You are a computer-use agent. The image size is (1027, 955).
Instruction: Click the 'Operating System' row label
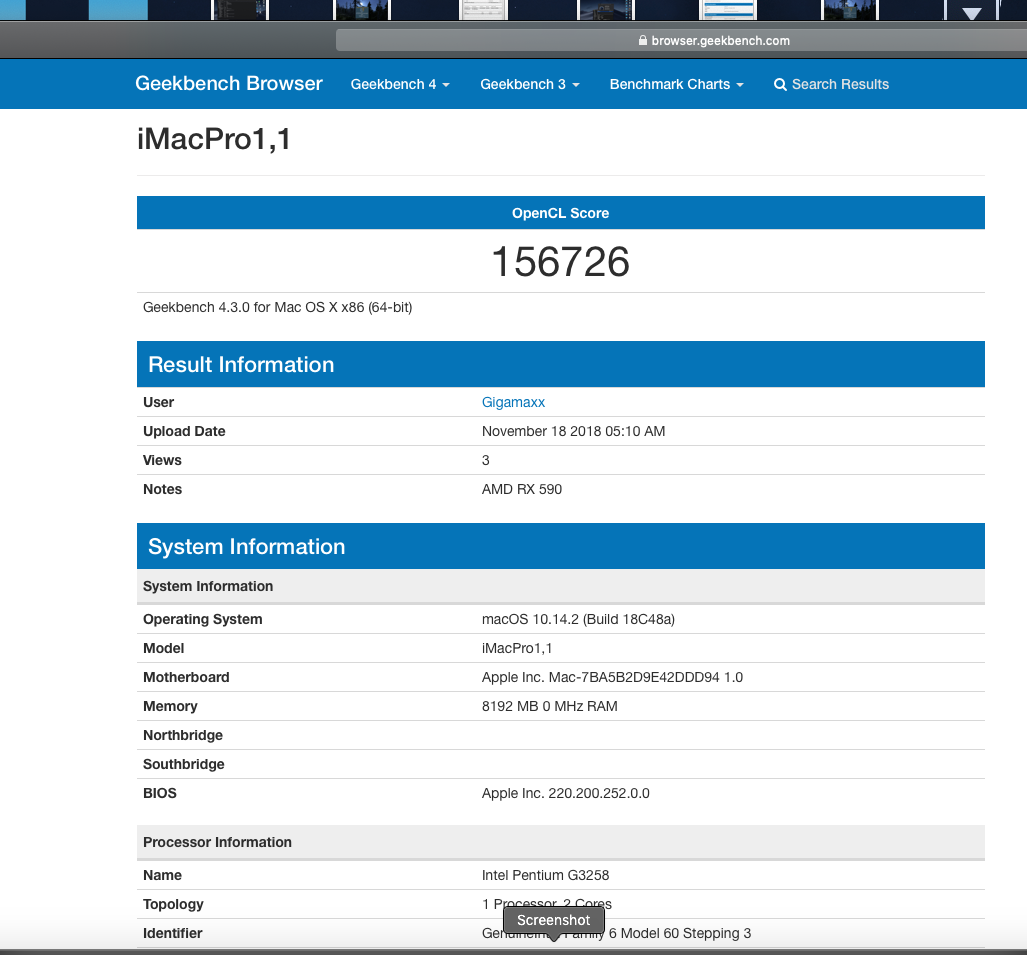[x=202, y=619]
